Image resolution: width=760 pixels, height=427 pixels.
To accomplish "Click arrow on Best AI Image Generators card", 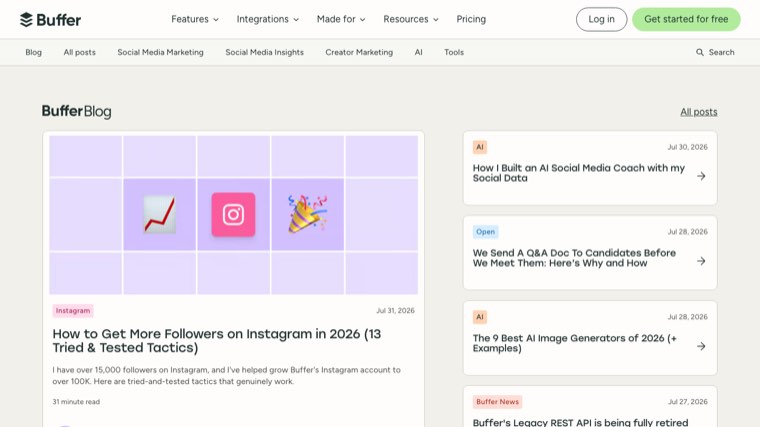I will click(x=701, y=346).
